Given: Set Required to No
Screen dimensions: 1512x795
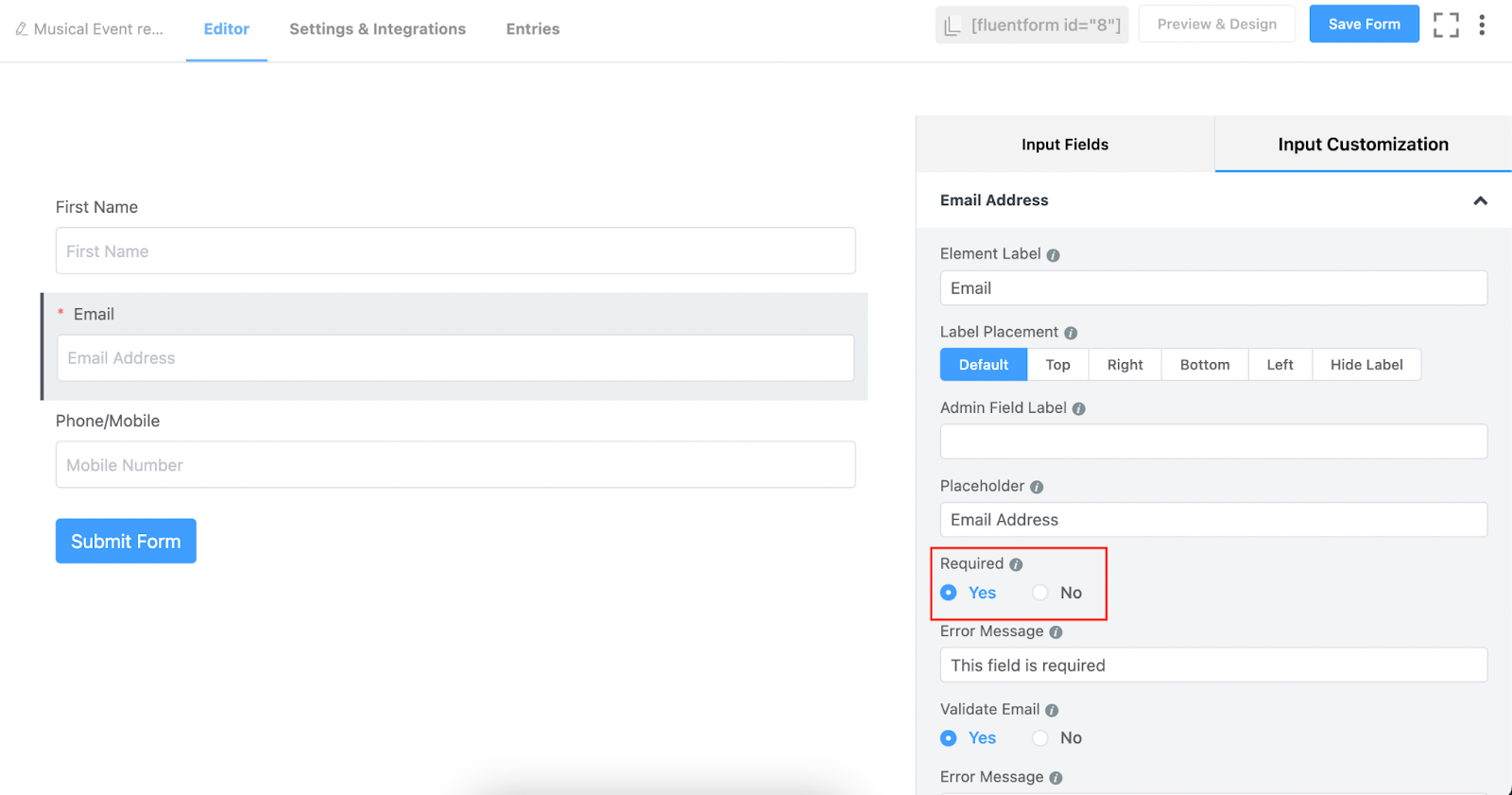Looking at the screenshot, I should point(1040,593).
